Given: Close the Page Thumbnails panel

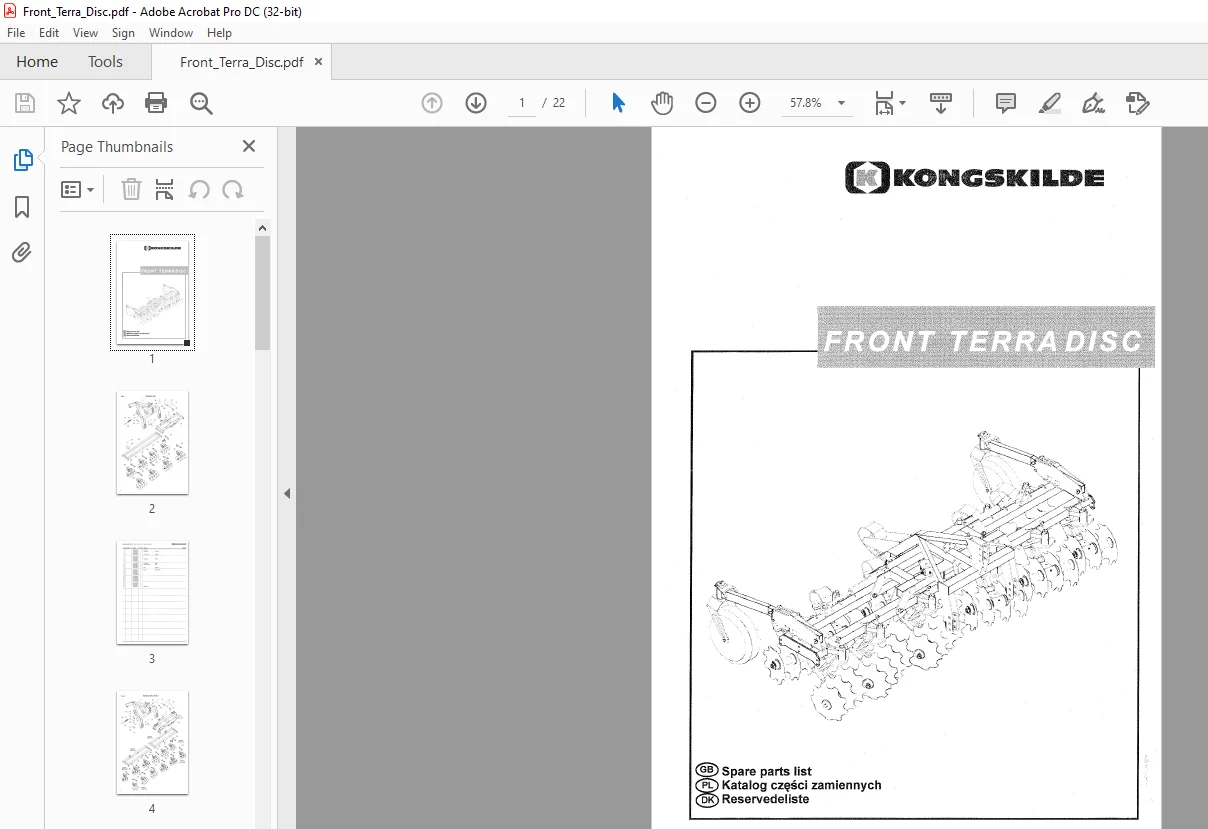Looking at the screenshot, I should (249, 146).
